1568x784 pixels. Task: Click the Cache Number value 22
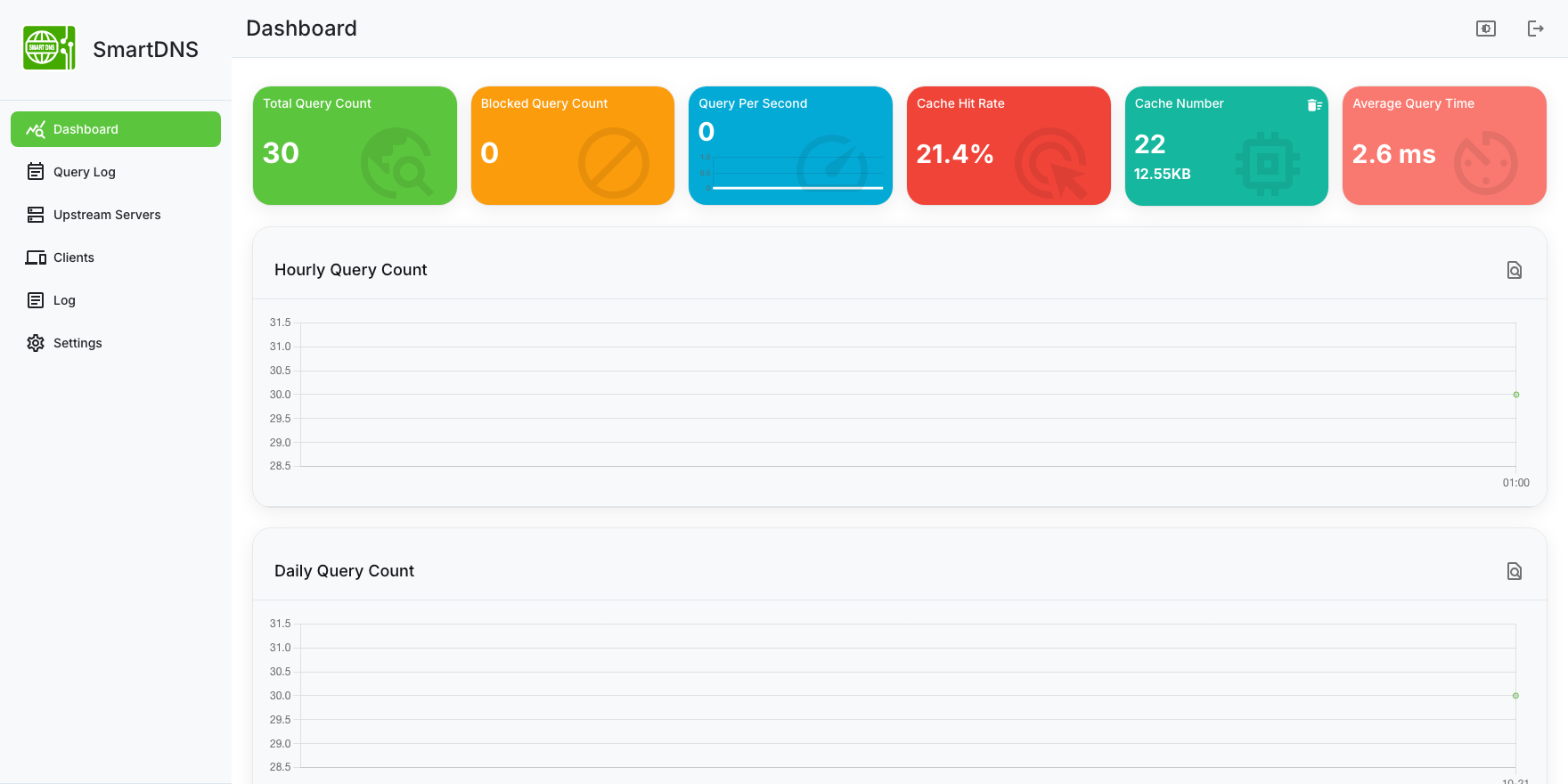click(1150, 144)
